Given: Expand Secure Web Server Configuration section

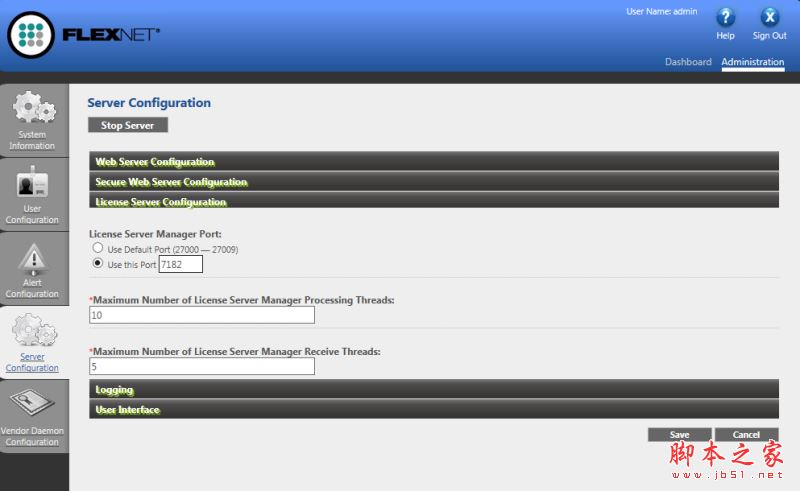Looking at the screenshot, I should coord(434,182).
